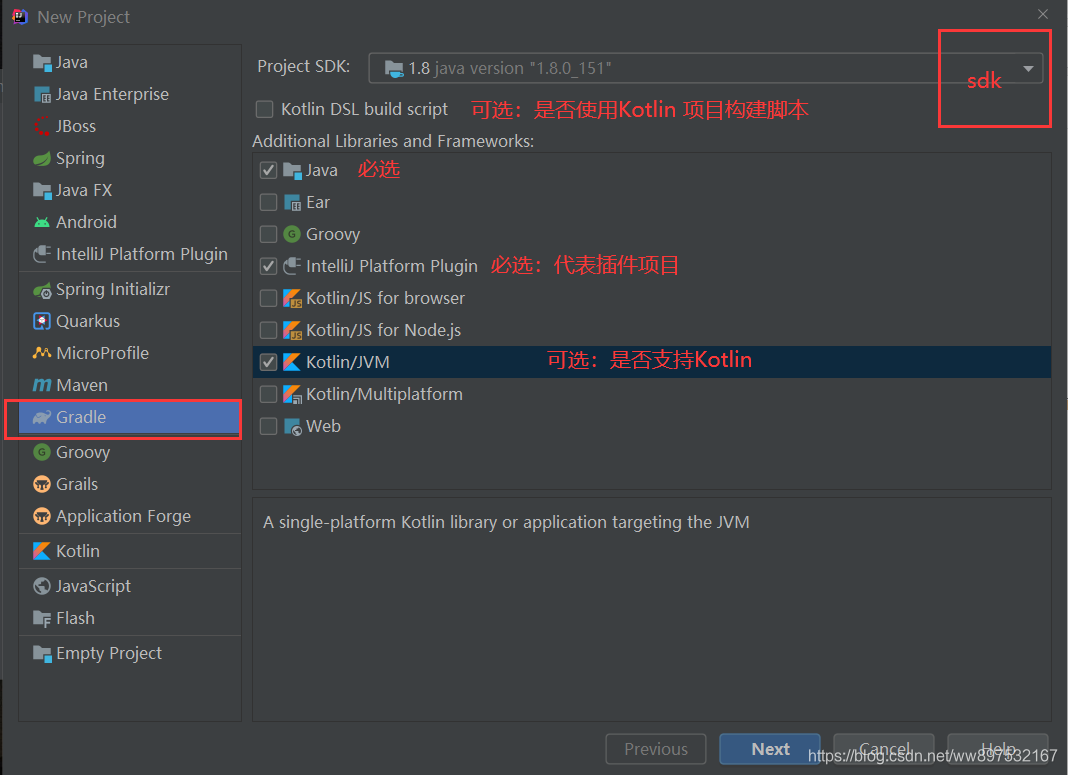Viewport: 1068px width, 775px height.
Task: Click the JavaScript globe icon
Action: (x=42, y=586)
